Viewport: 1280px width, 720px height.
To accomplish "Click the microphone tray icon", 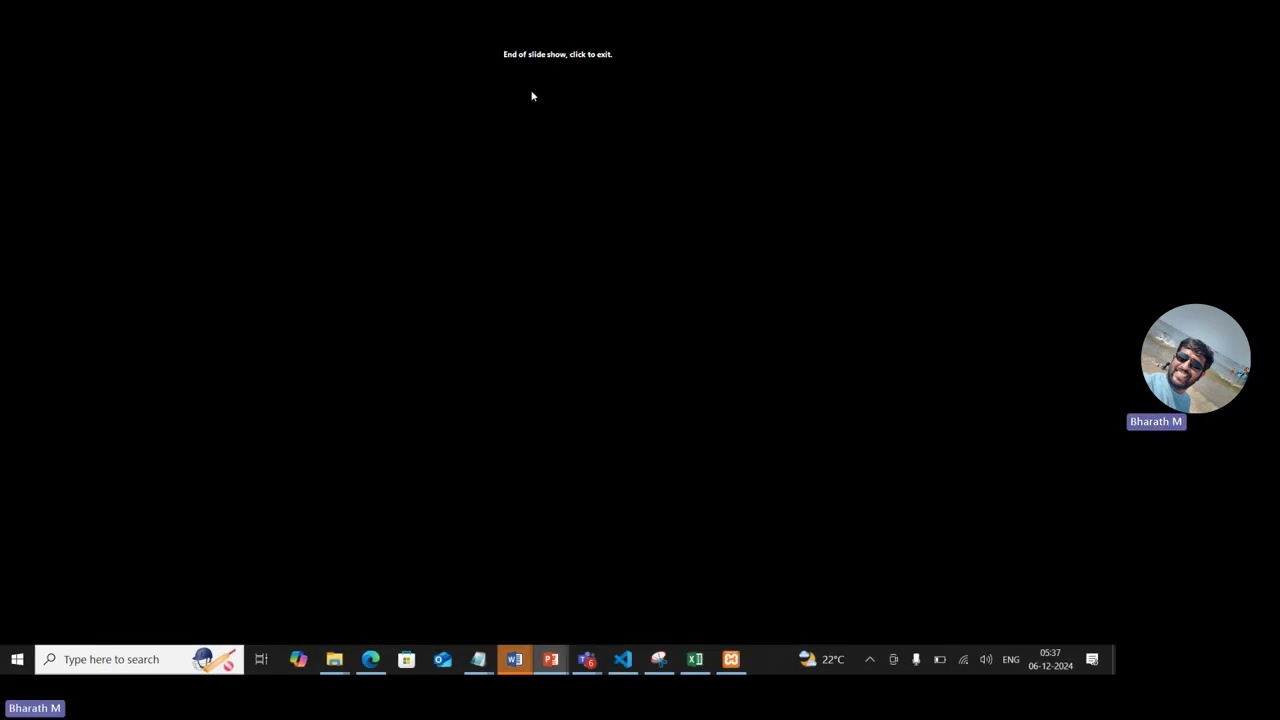I will tap(916, 659).
